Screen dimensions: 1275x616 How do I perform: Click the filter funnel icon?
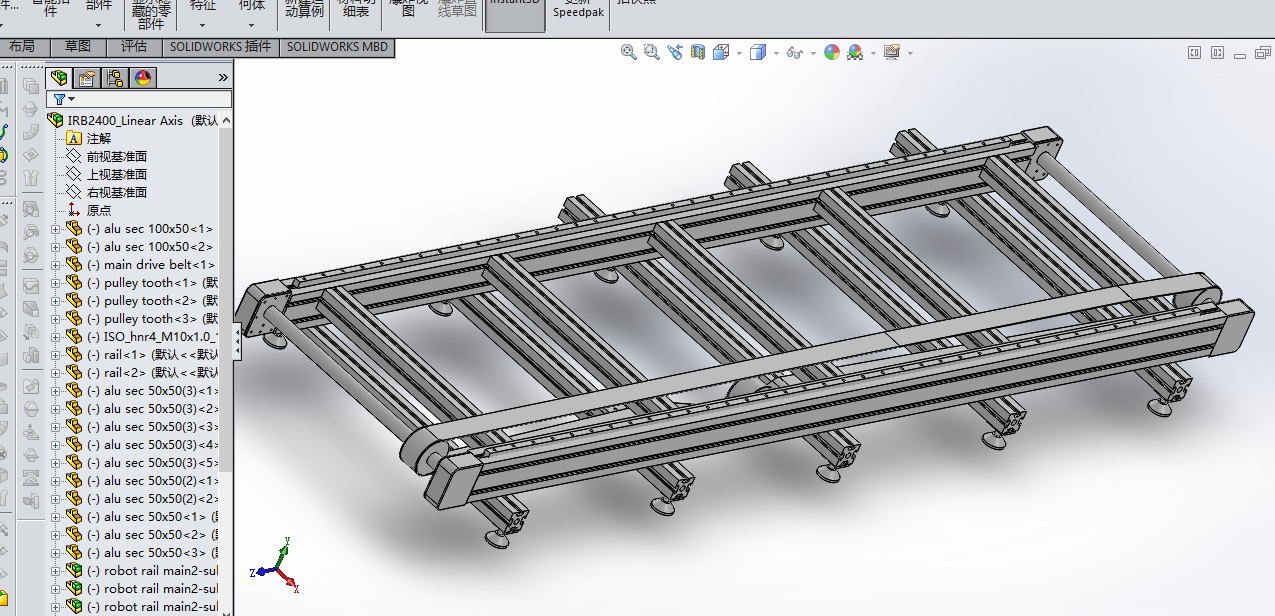point(59,99)
